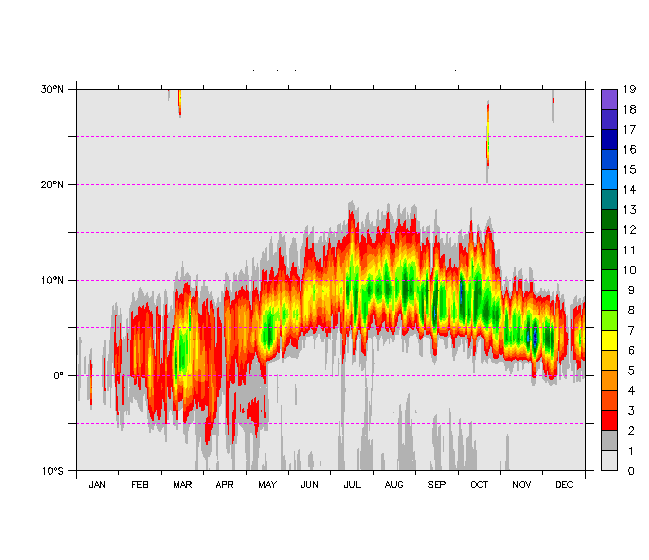
Task: Pick the light blue swatch between 14 and 15
Action: [609, 179]
